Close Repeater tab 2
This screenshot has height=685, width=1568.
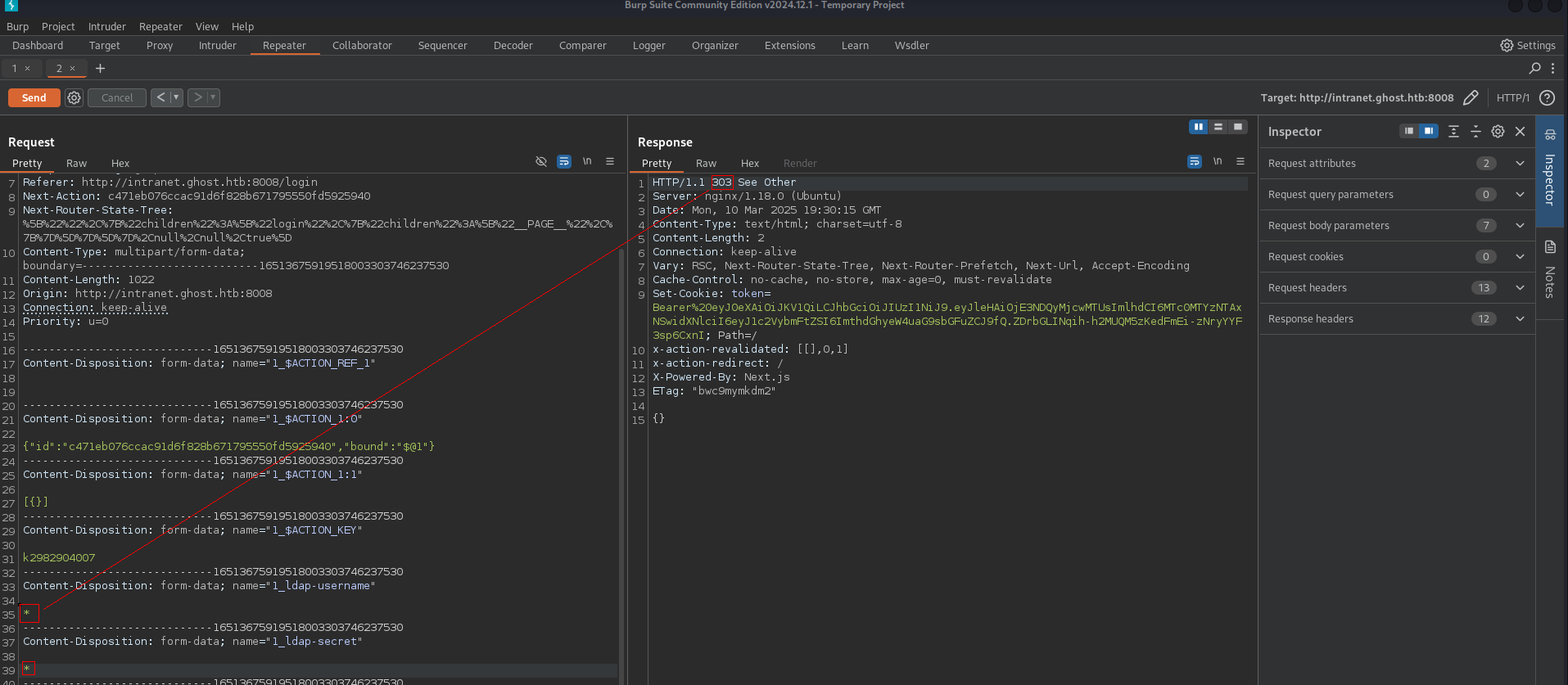tap(72, 69)
